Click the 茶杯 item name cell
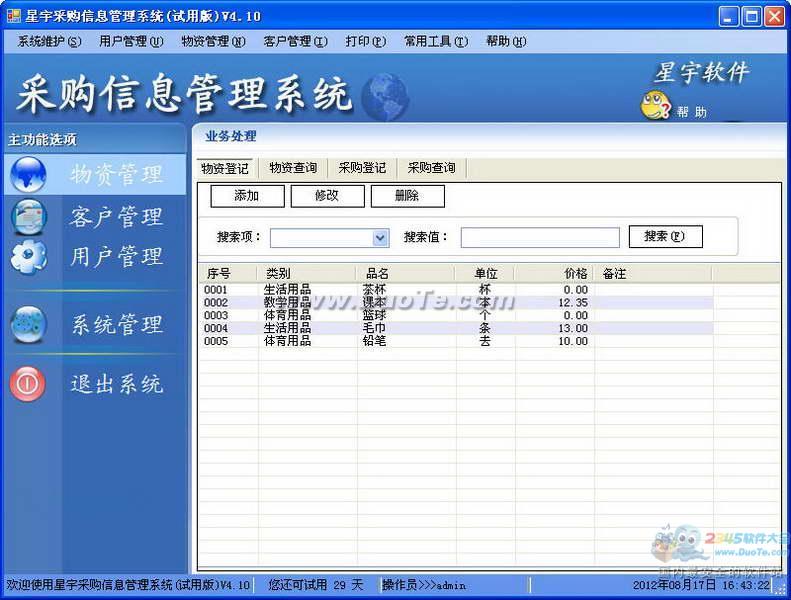Image resolution: width=791 pixels, height=600 pixels. coord(374,290)
